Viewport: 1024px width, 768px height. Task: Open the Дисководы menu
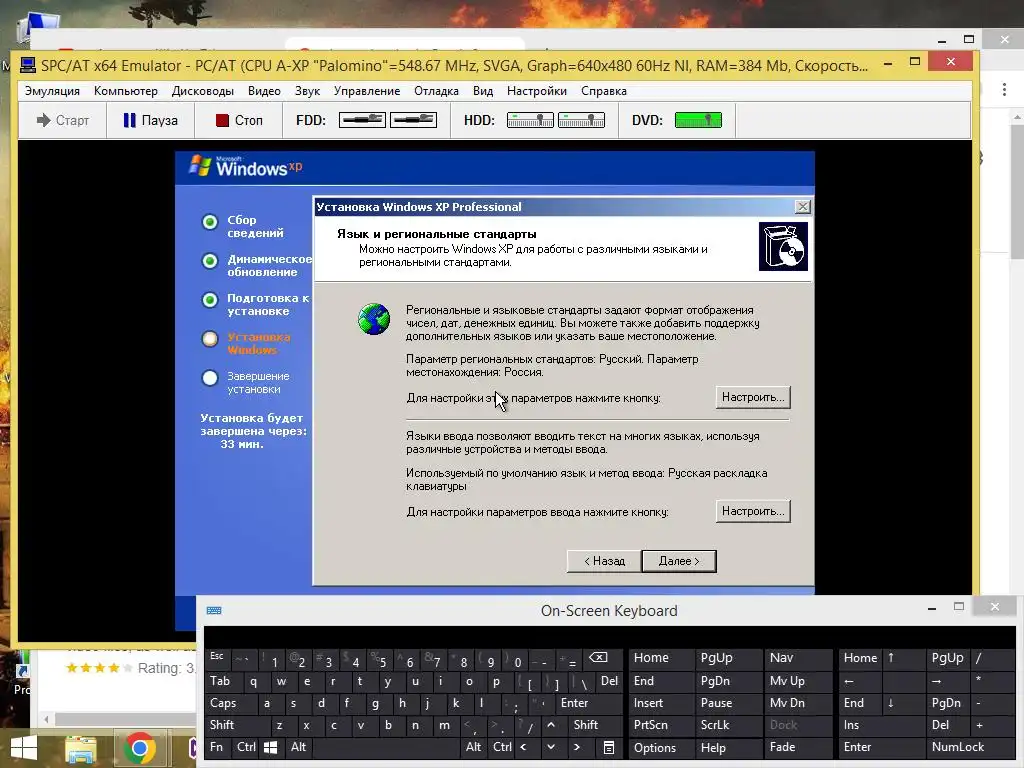pos(202,91)
